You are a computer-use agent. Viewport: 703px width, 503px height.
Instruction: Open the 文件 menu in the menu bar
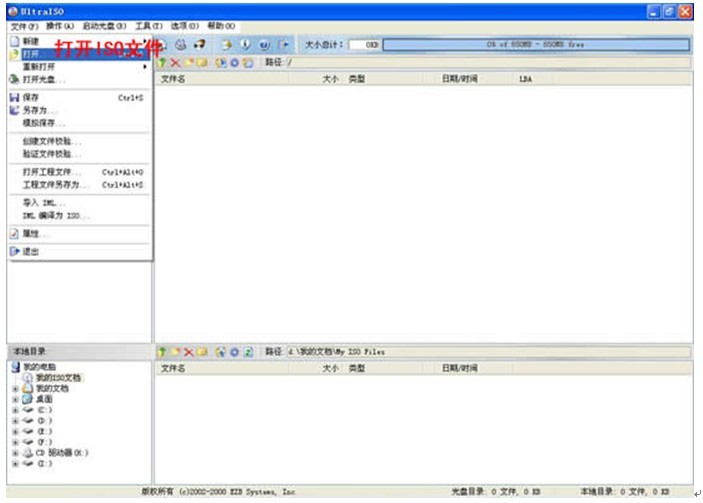tap(25, 26)
